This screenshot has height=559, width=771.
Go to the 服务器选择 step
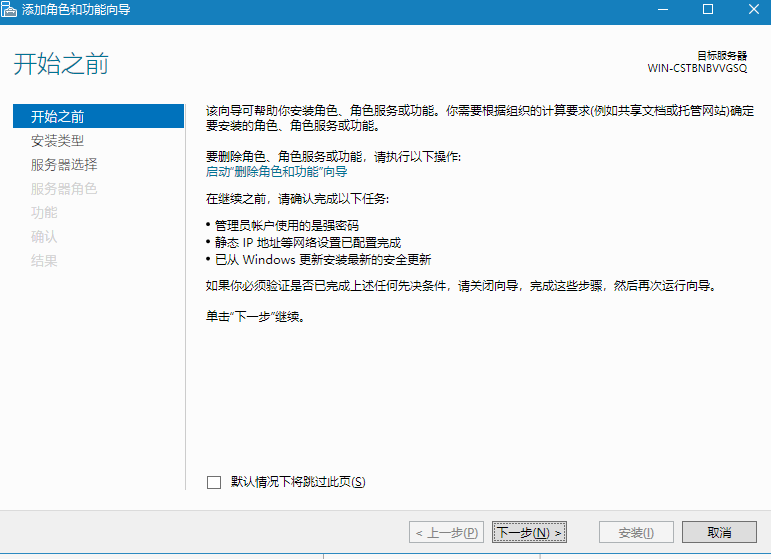pyautogui.click(x=64, y=165)
